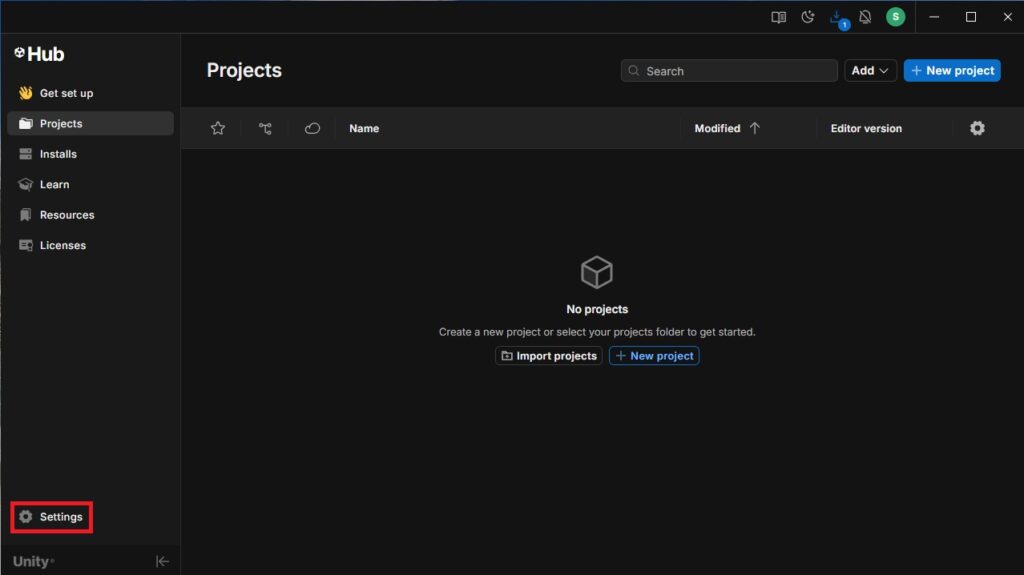The image size is (1024, 575).
Task: Close the Unity Hub window
Action: (x=1008, y=17)
